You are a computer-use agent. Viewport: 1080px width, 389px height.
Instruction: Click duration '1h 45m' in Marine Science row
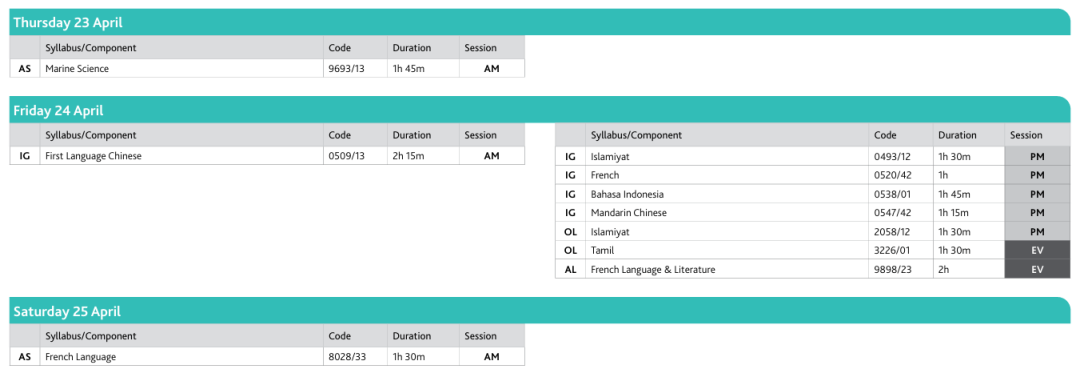pos(423,69)
